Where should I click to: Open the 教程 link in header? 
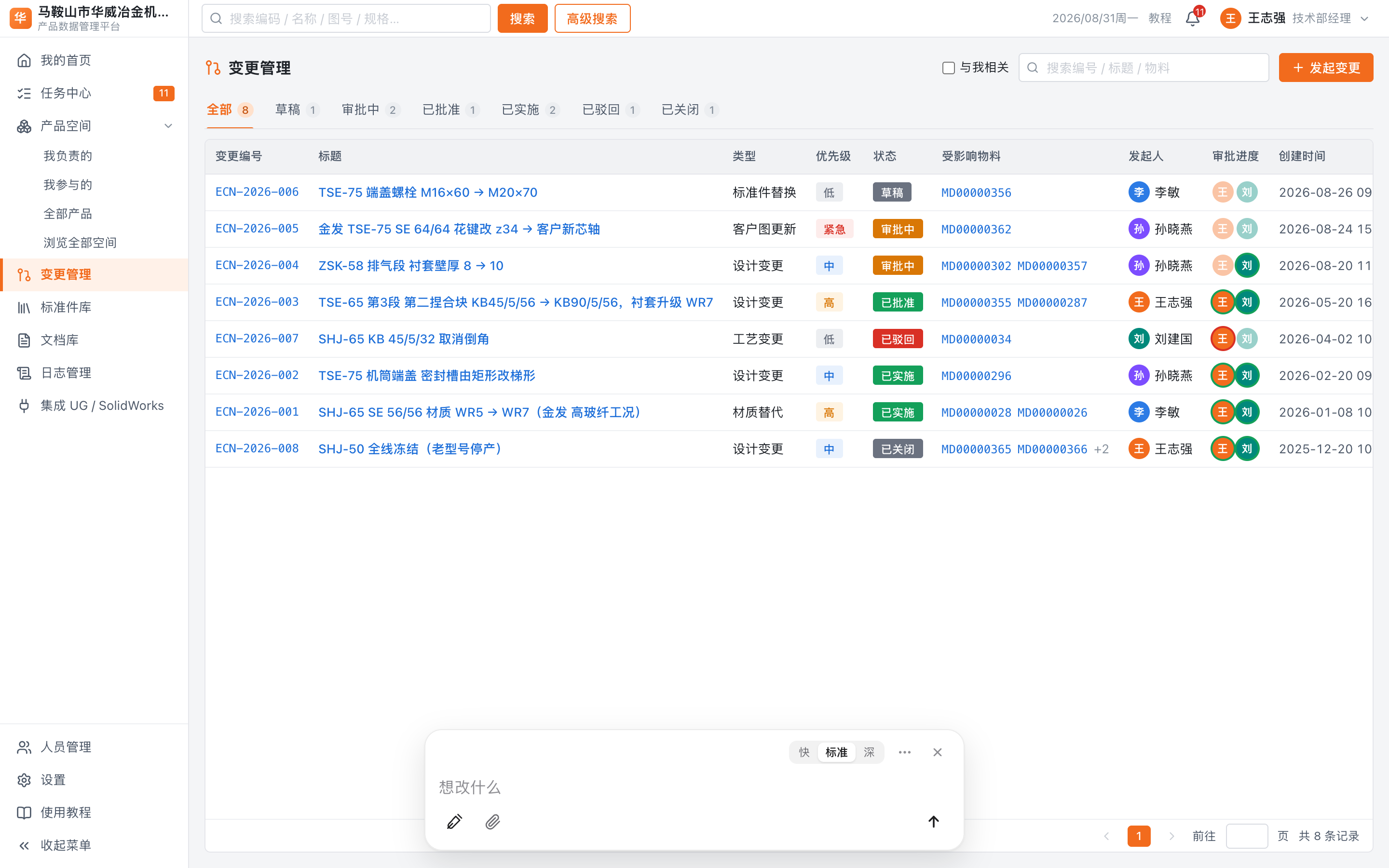1159,18
